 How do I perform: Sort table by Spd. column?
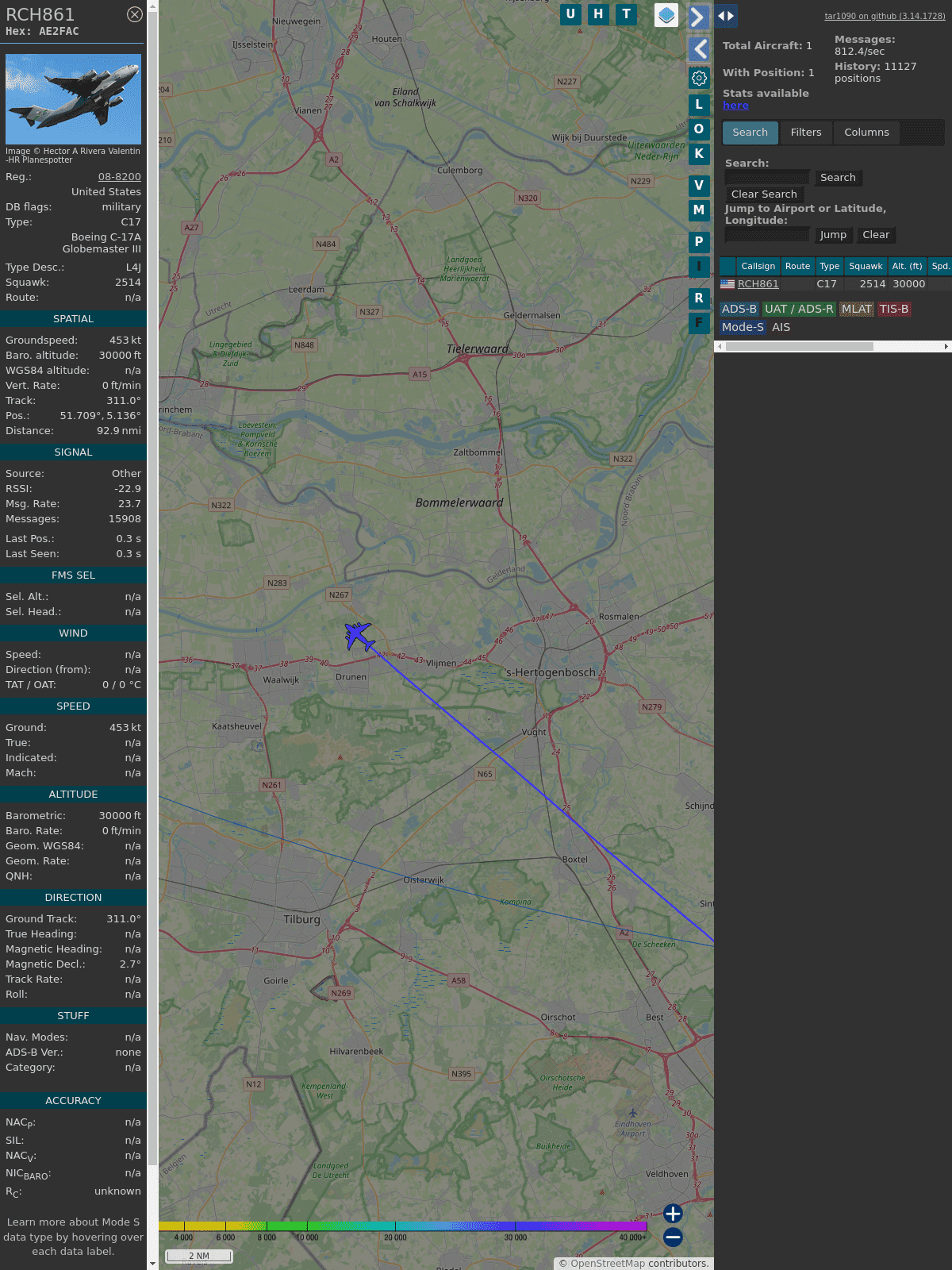click(x=940, y=267)
